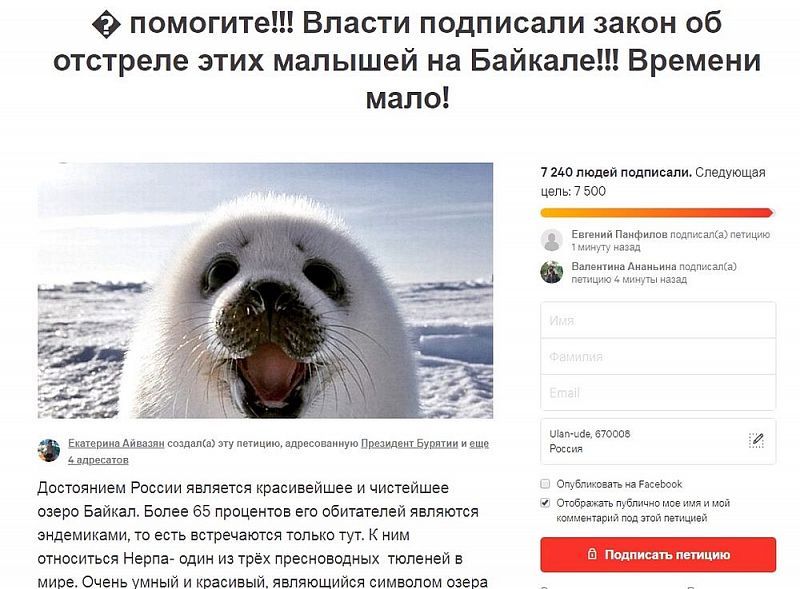This screenshot has height=589, width=800.
Task: Click into the Фамилия field
Action: pos(658,356)
